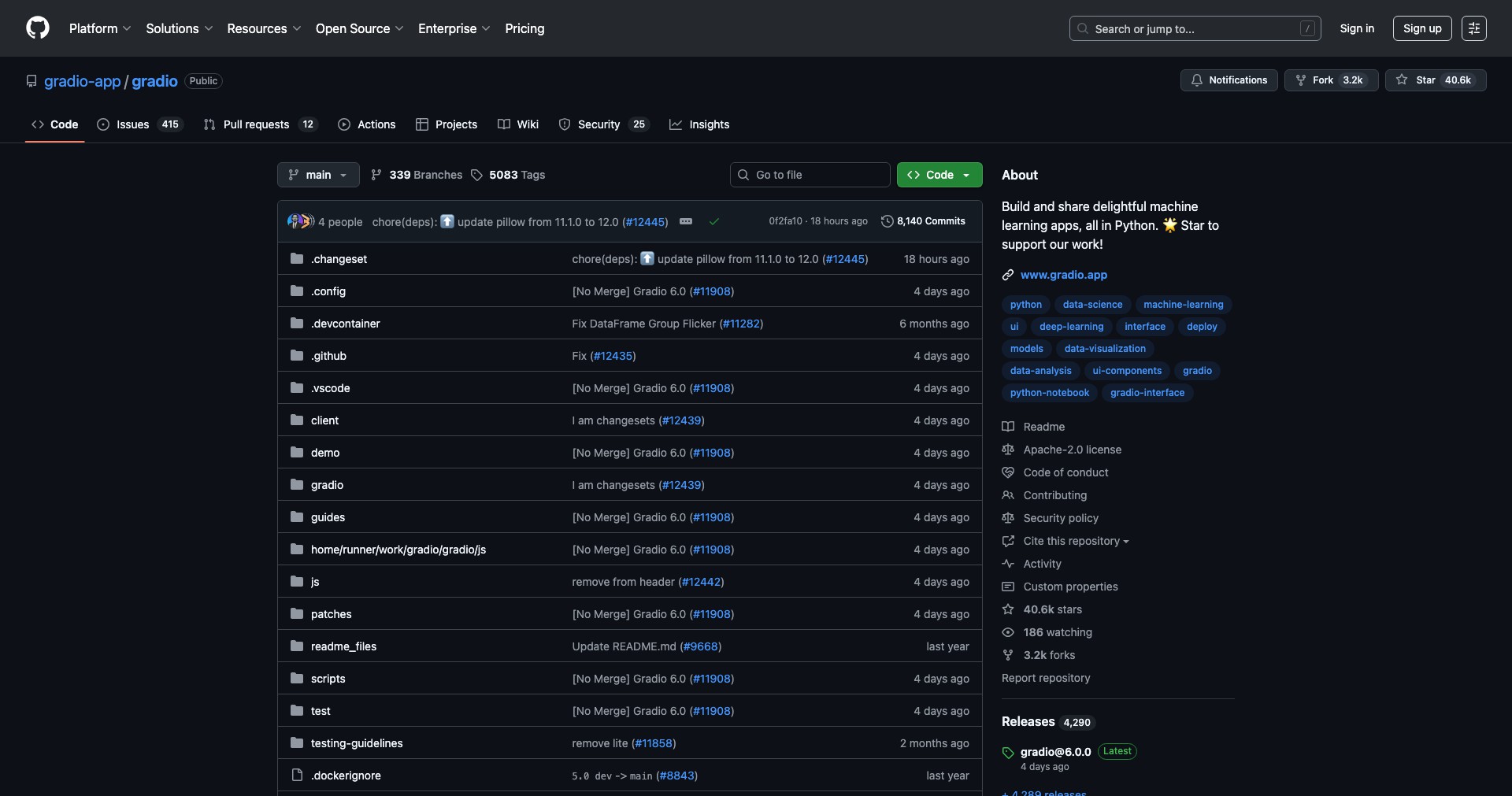Click the Sign in link

pyautogui.click(x=1357, y=28)
